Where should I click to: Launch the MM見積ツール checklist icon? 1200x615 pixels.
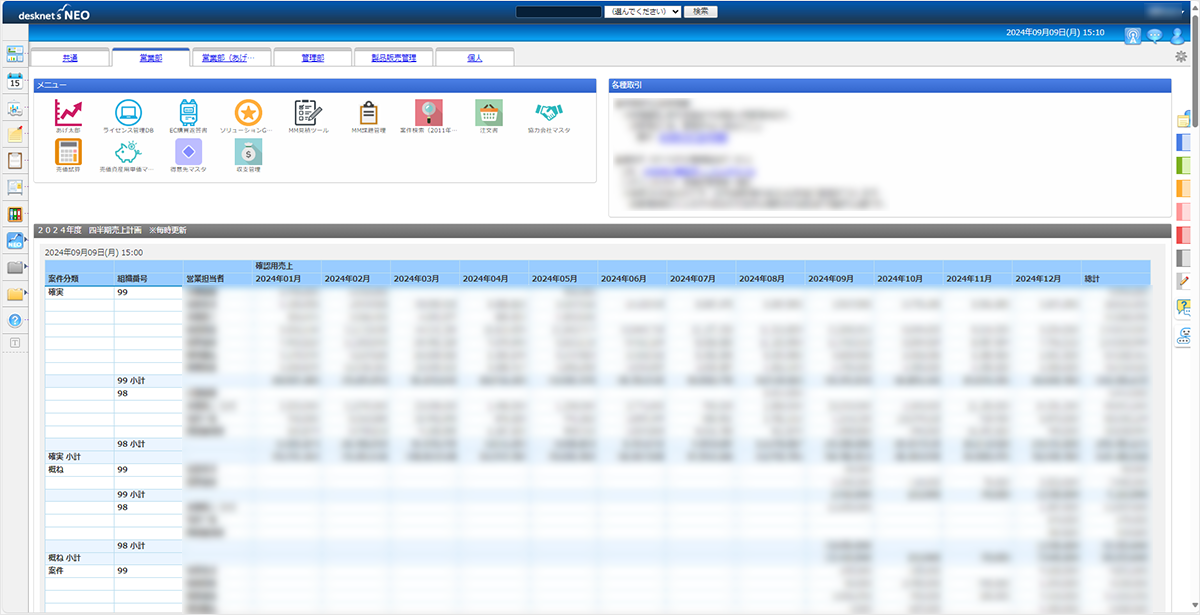[308, 113]
